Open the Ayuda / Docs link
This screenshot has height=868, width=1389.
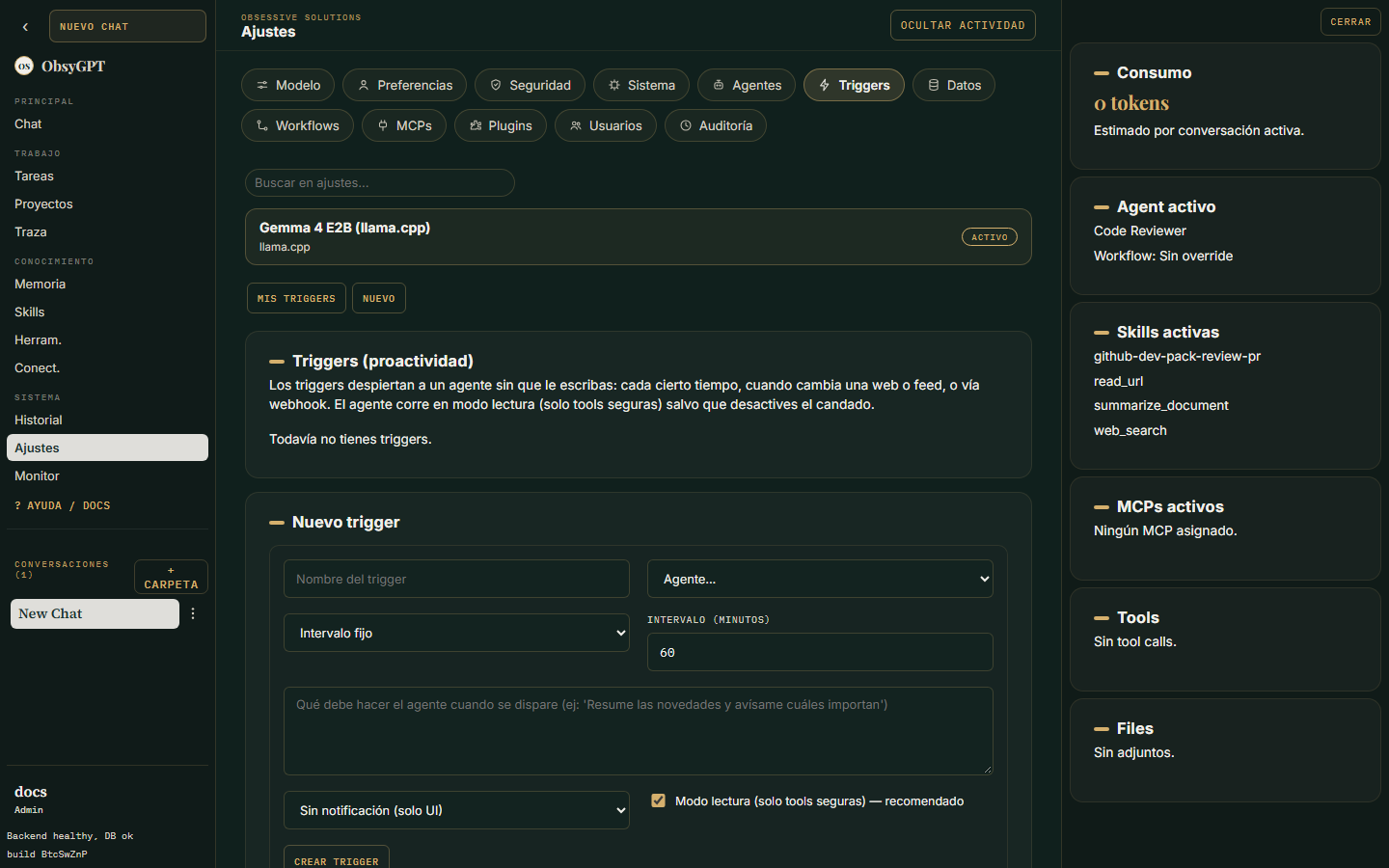pos(63,505)
